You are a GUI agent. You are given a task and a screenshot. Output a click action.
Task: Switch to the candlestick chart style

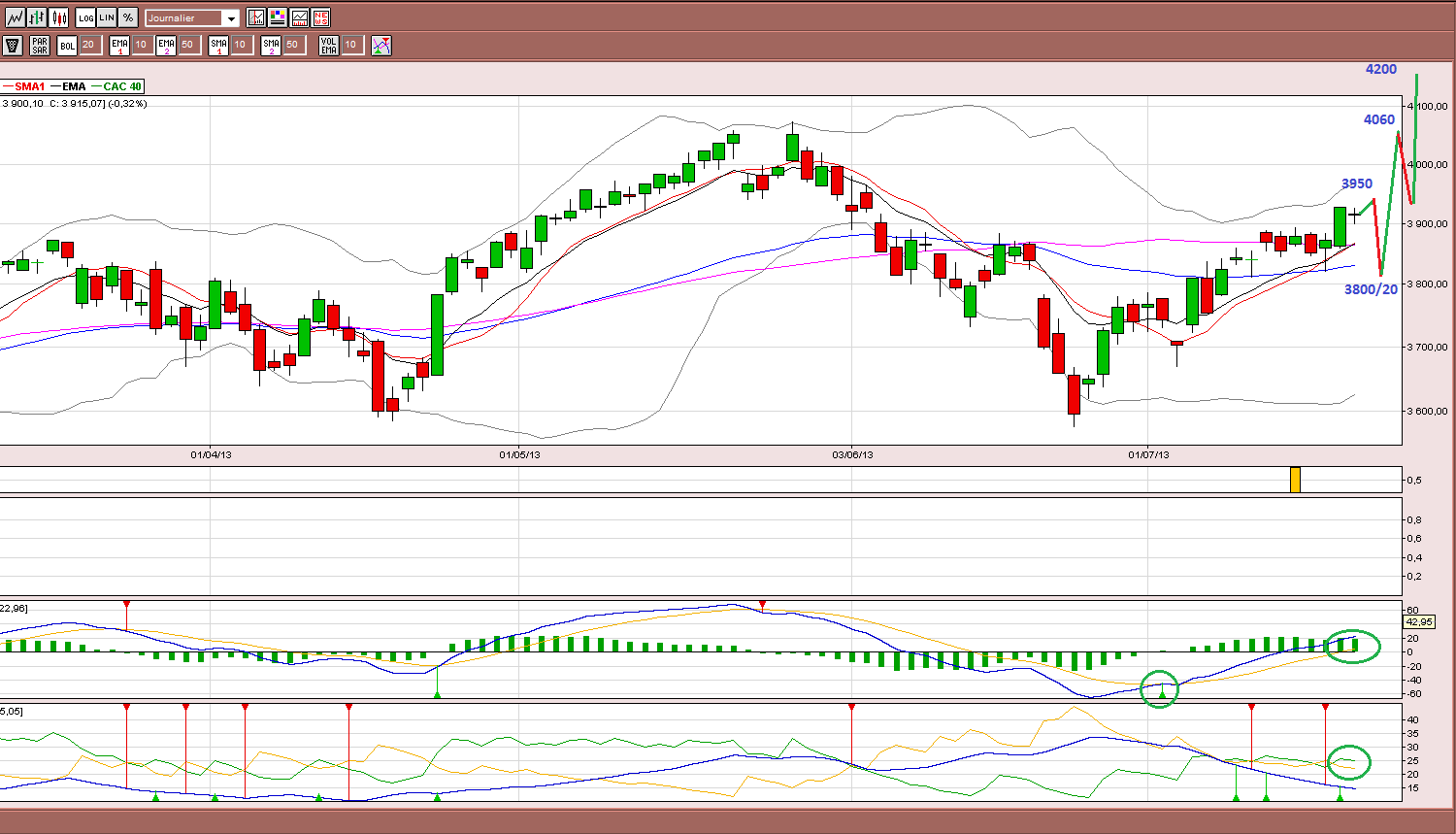(x=59, y=17)
